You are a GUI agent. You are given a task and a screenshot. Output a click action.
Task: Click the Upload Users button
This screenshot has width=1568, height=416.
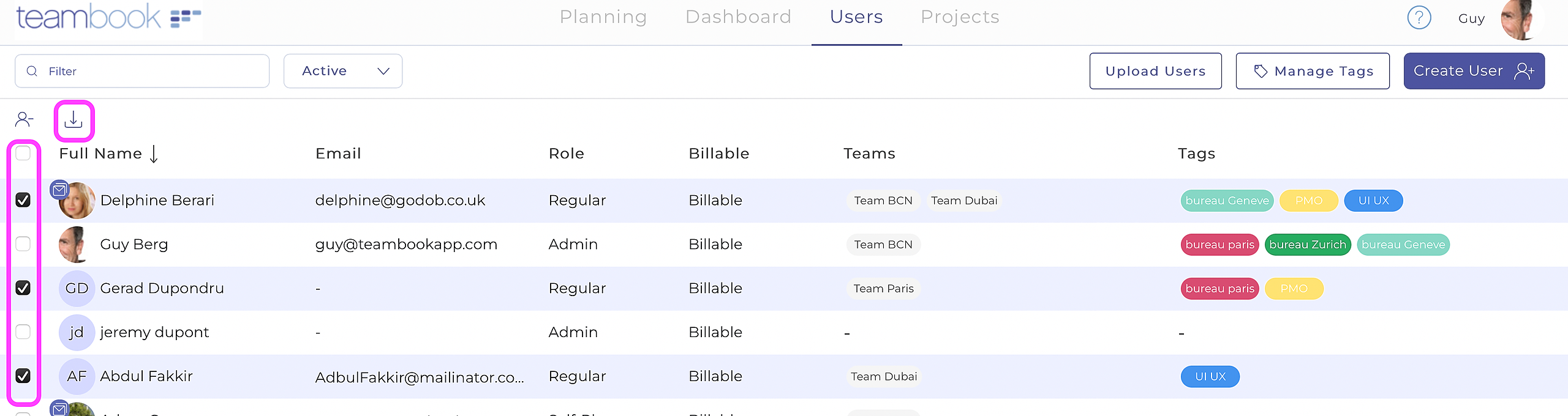[1155, 71]
